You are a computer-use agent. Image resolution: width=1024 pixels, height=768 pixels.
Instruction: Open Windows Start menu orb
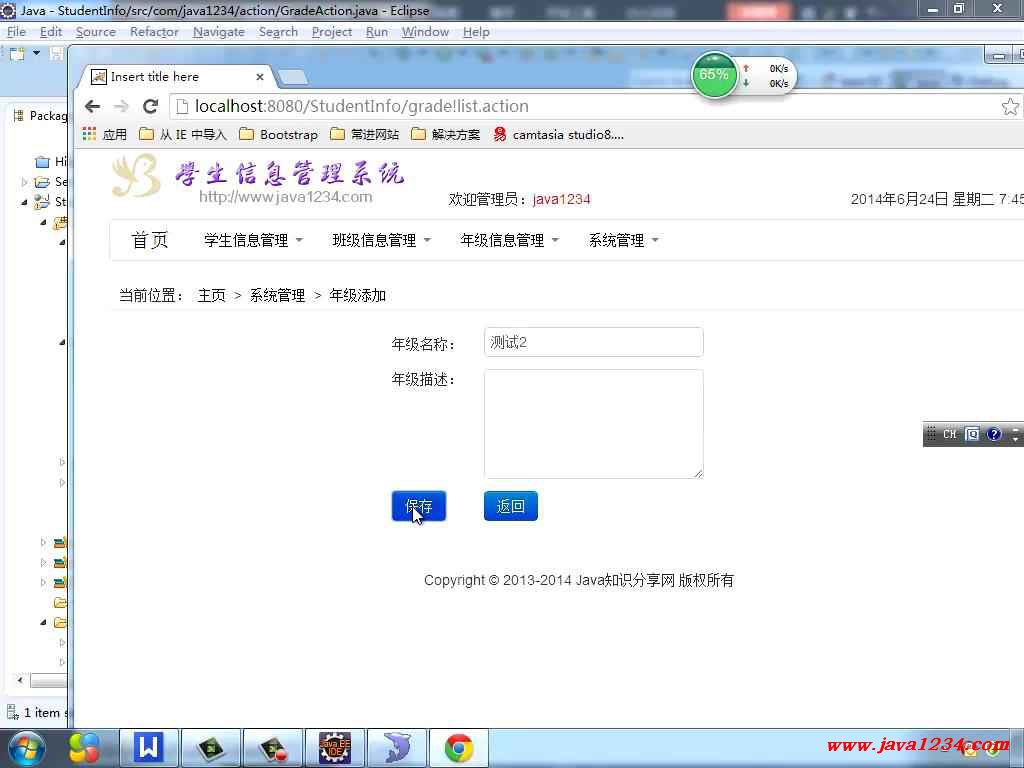pyautogui.click(x=26, y=747)
